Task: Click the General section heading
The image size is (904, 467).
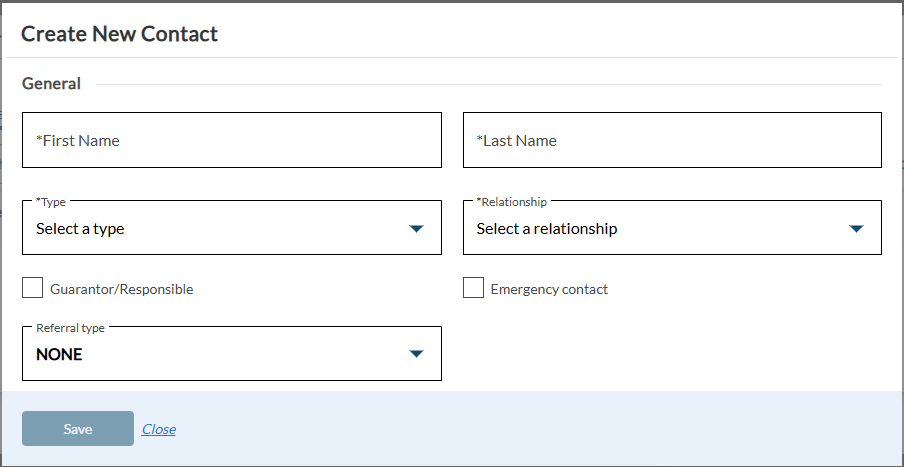Action: click(x=51, y=84)
